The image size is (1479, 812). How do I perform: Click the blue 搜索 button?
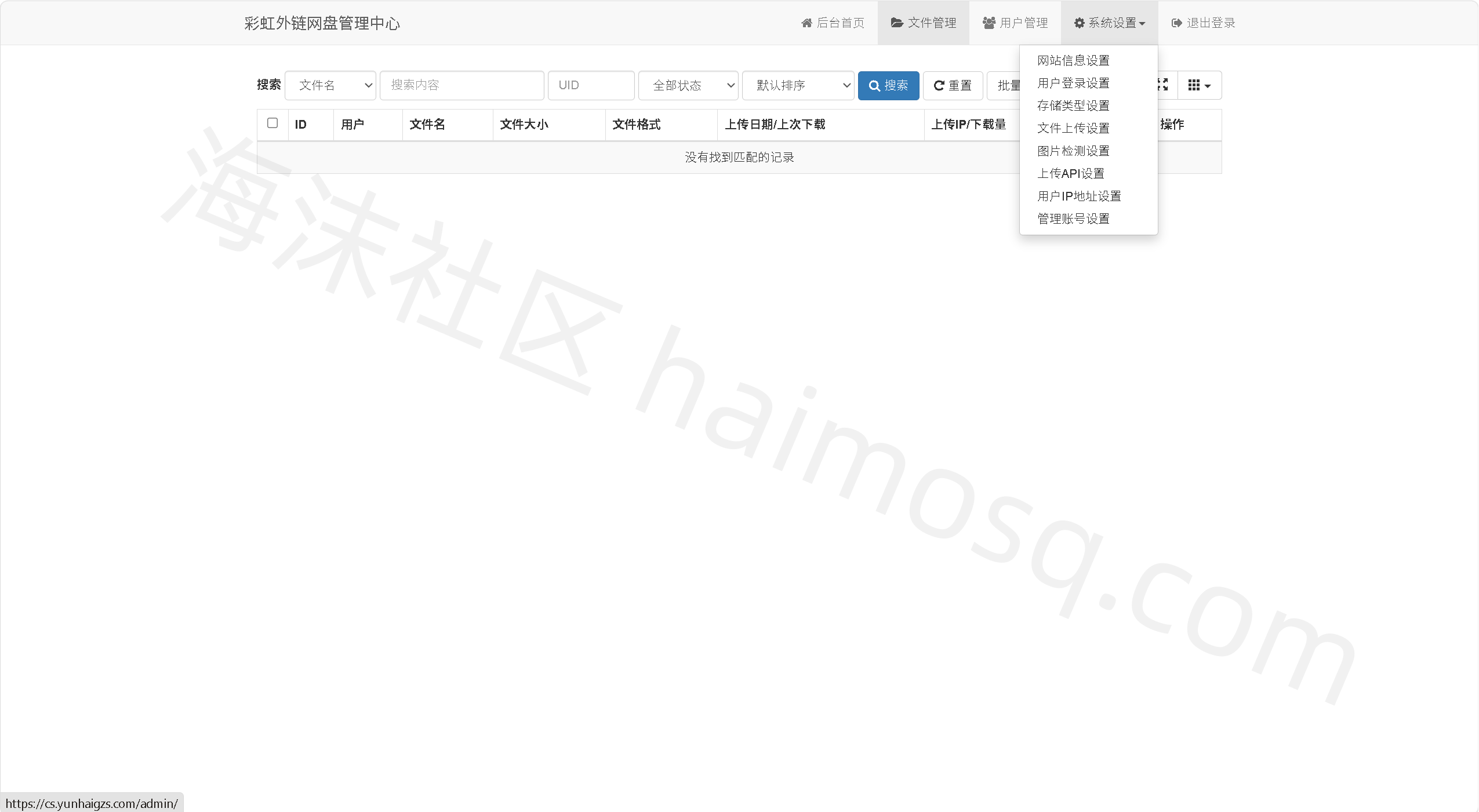[x=888, y=85]
